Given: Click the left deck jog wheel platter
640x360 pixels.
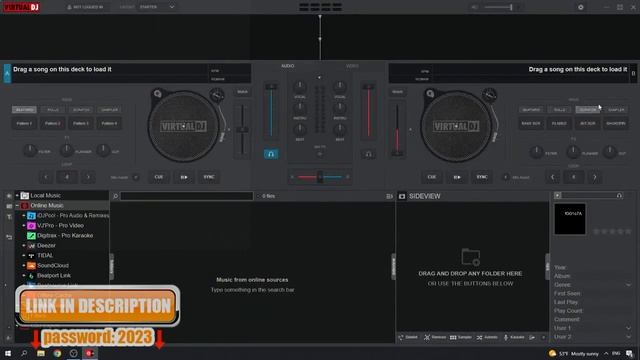Looking at the screenshot, I should 183,126.
